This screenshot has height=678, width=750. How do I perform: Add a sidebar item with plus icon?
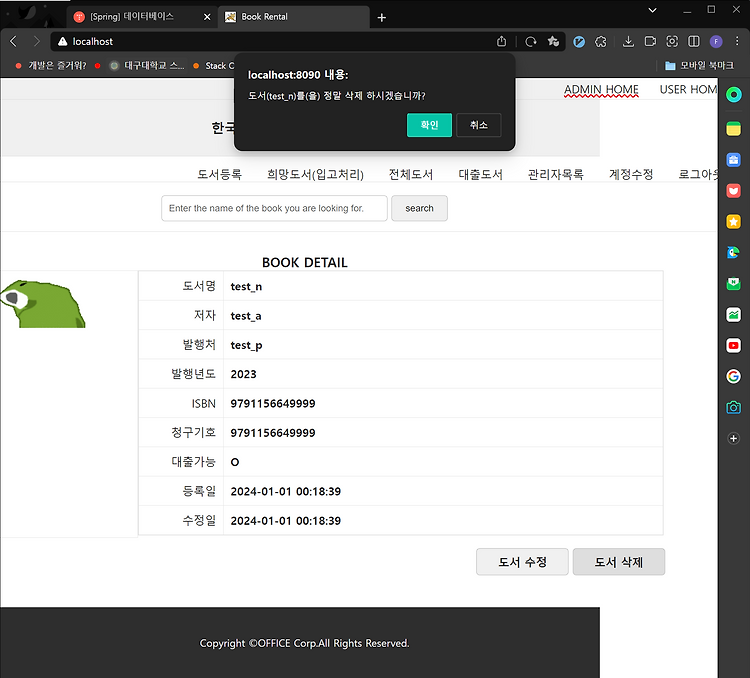point(733,439)
